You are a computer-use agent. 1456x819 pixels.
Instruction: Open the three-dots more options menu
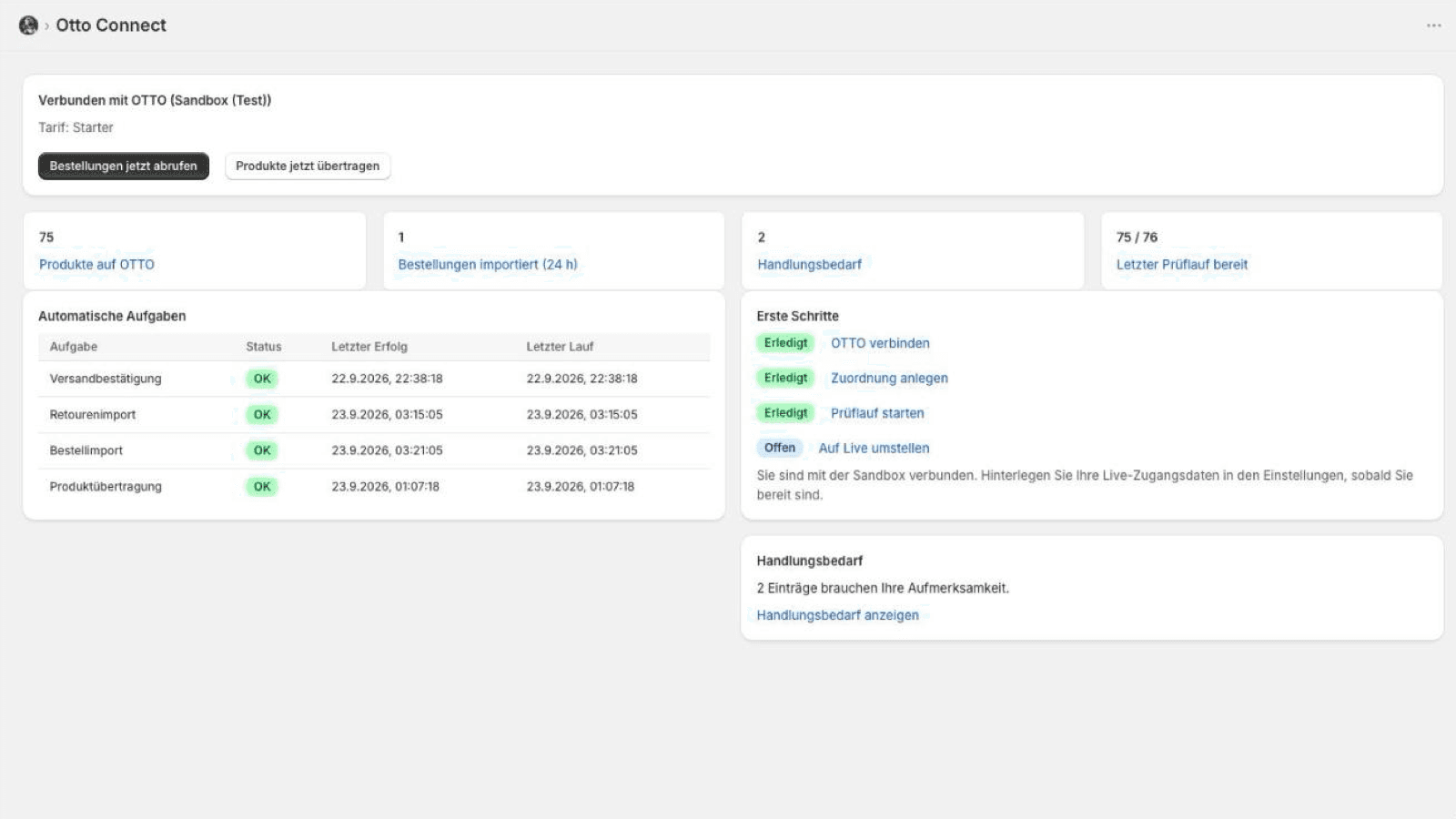click(1434, 25)
